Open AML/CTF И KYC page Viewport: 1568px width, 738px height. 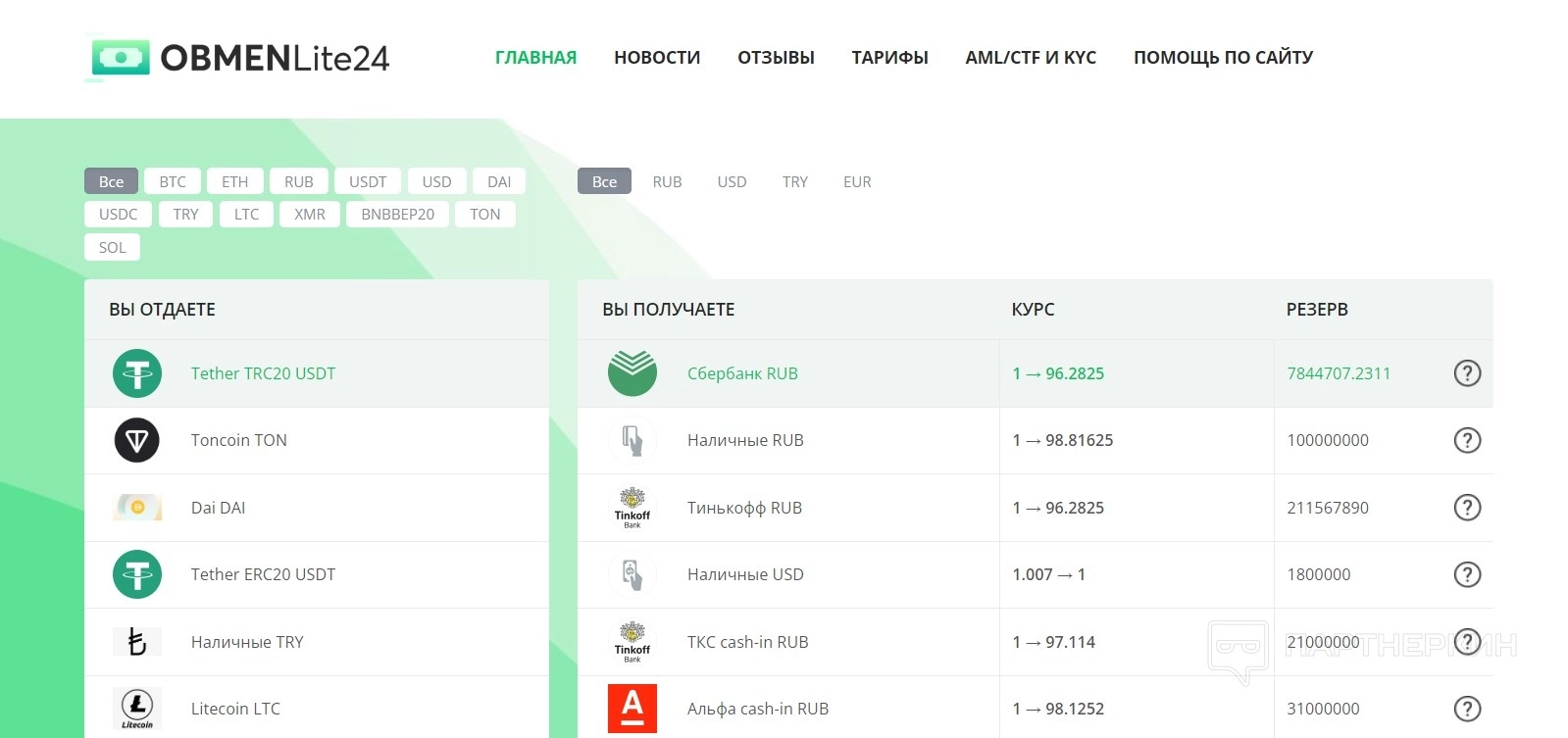tap(1031, 58)
